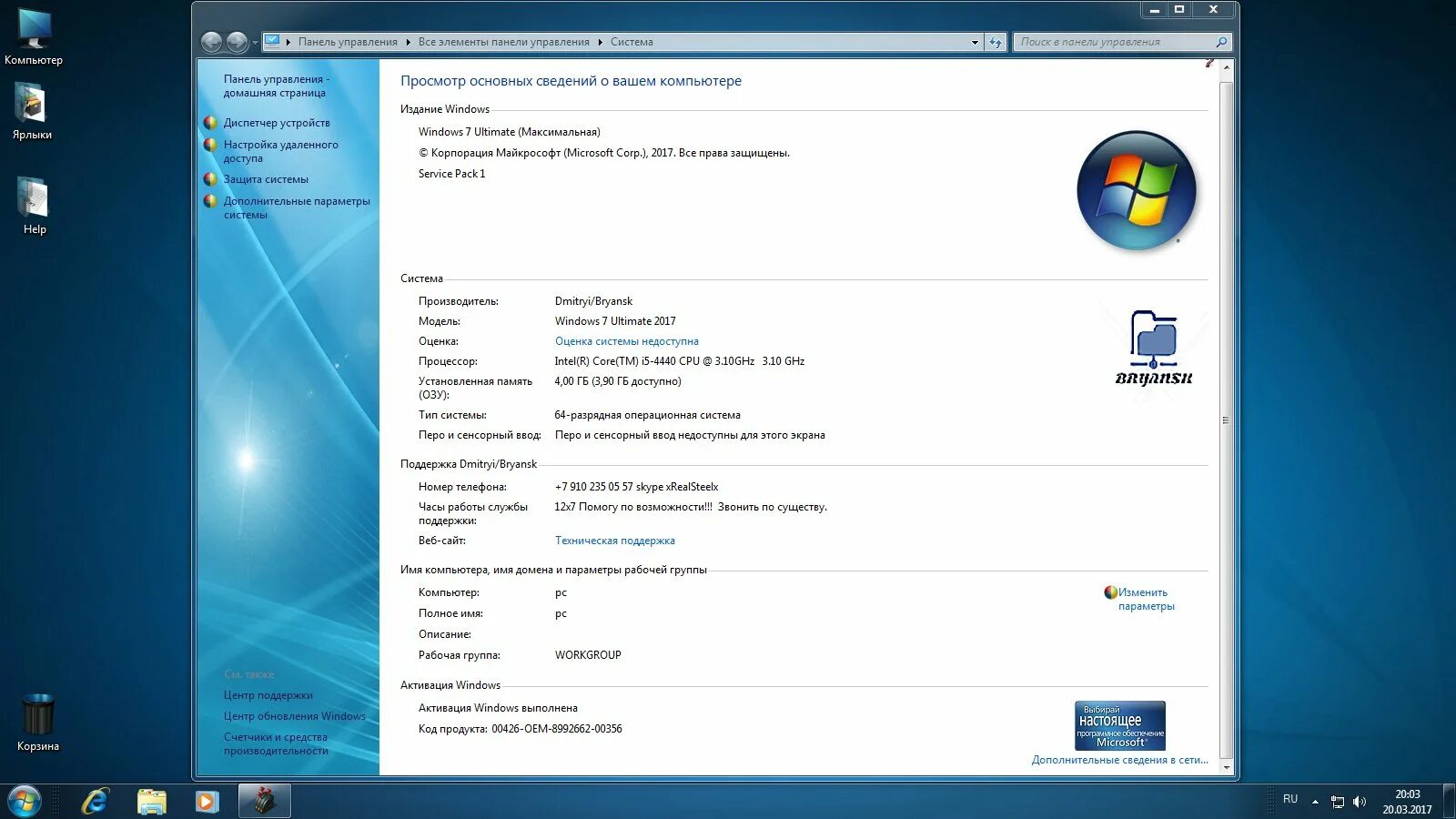
Task: Open Windows Explorer from the taskbar
Action: (x=150, y=802)
